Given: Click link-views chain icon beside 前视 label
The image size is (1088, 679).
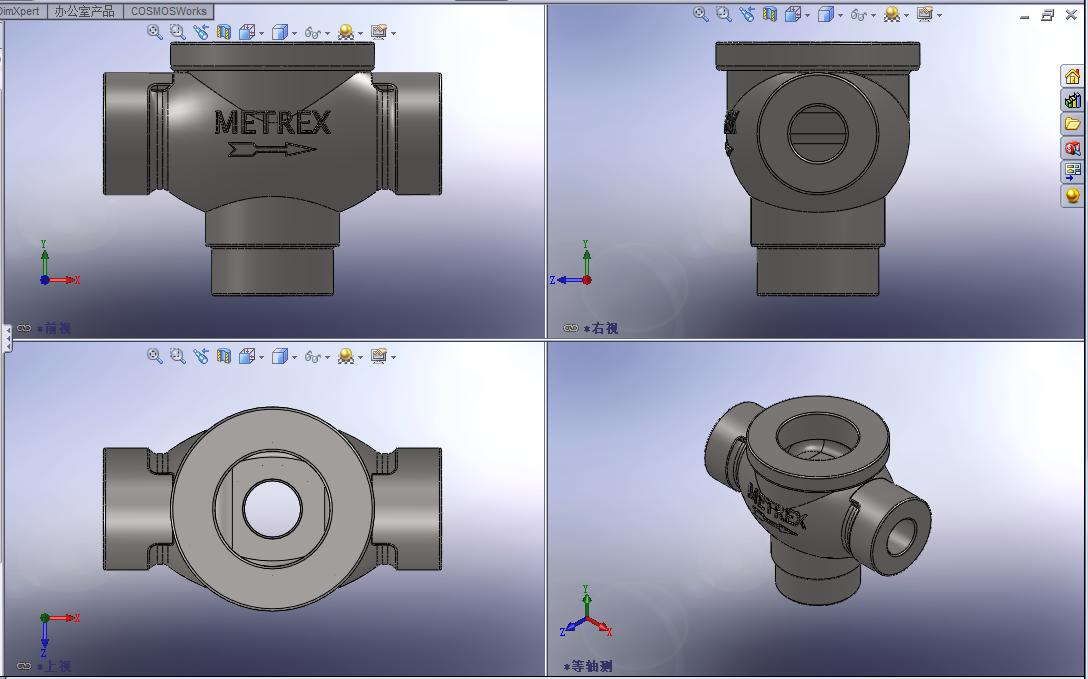Looking at the screenshot, I should coord(24,328).
